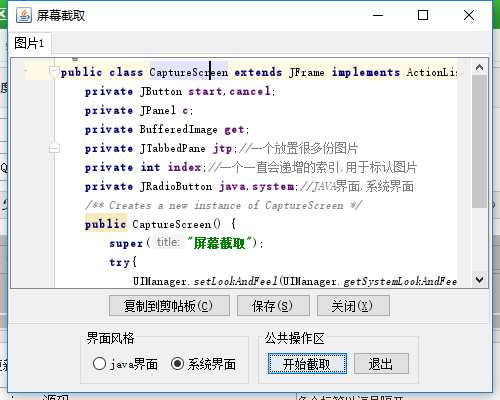This screenshot has height=400, width=500.
Task: Click the scroll down arrow in screenshot preview
Action: click(x=479, y=280)
